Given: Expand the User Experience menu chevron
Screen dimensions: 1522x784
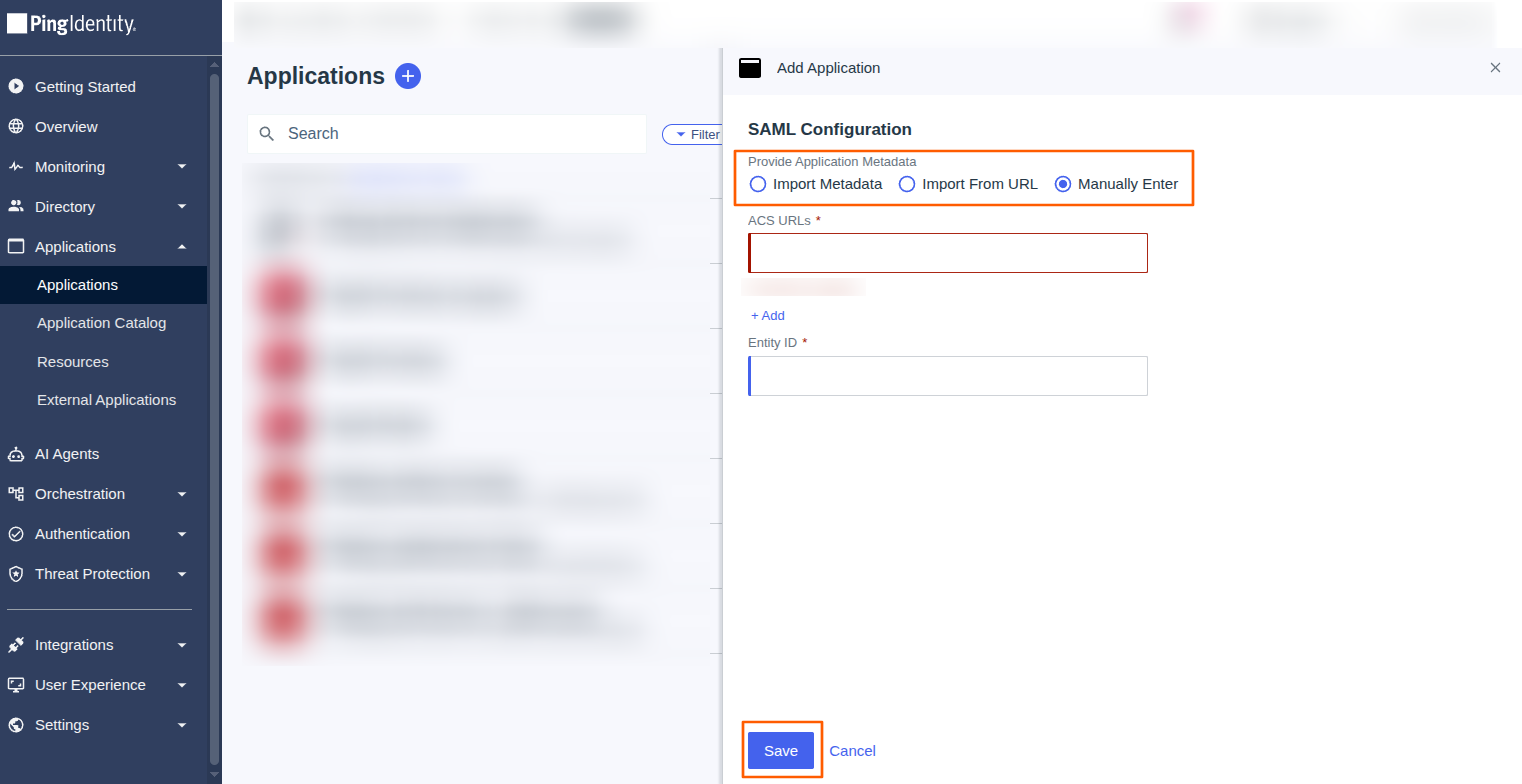Looking at the screenshot, I should click(x=182, y=685).
